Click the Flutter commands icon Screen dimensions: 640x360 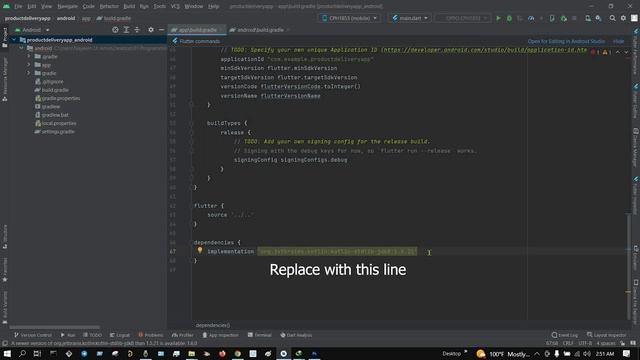(x=175, y=41)
